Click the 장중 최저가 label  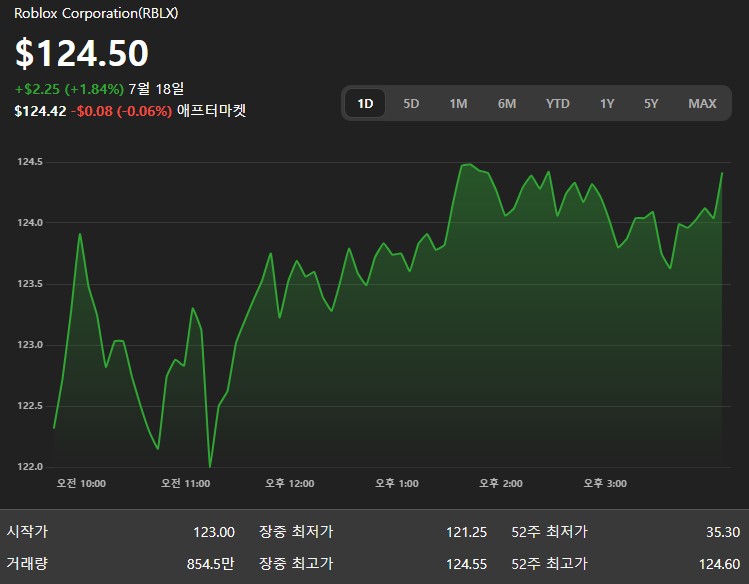pyautogui.click(x=296, y=531)
